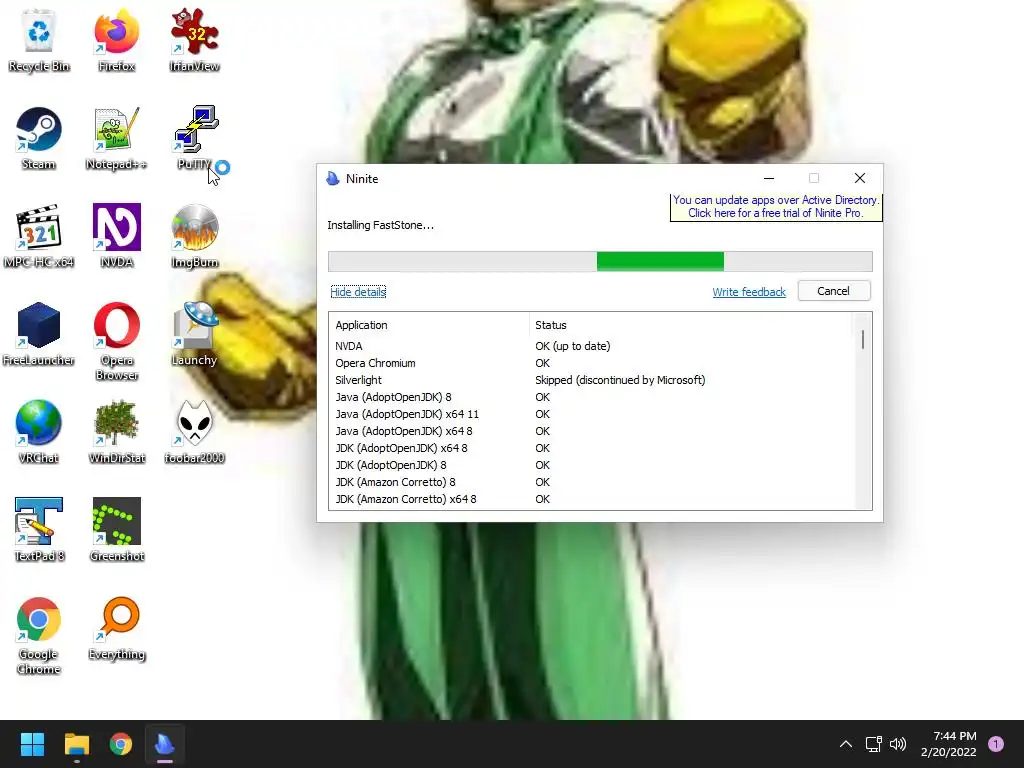Select the foobar2000 desktop icon

click(194, 432)
